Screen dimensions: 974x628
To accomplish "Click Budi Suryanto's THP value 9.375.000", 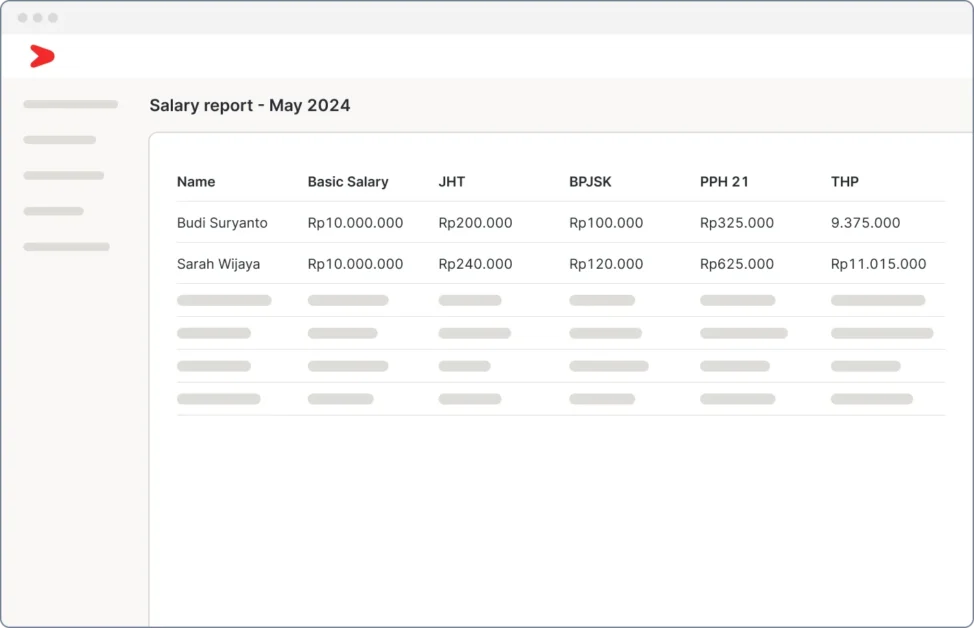I will 865,223.
